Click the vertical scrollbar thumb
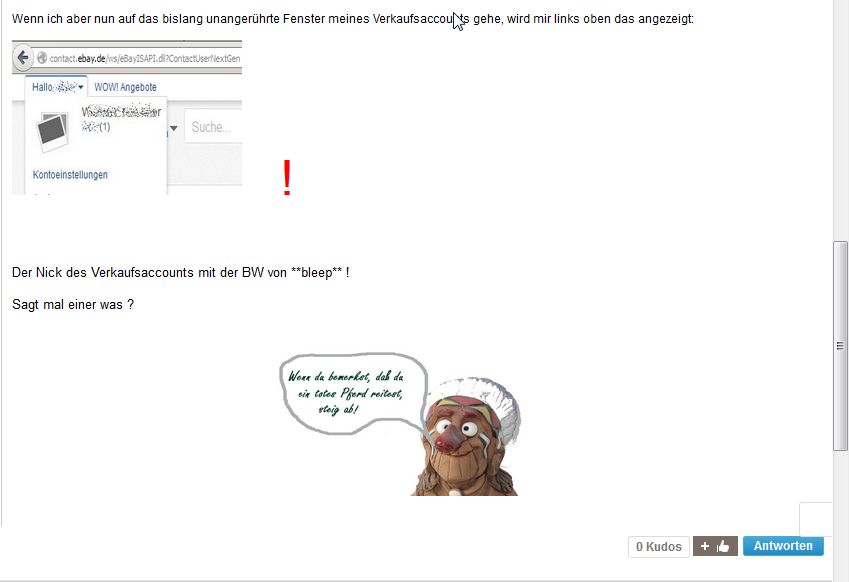Viewport: 849px width, 582px height. coord(840,345)
